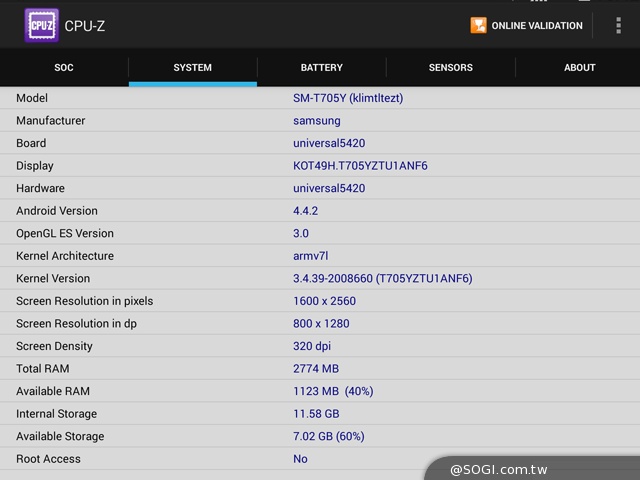Open the three-dot overflow menu

click(618, 25)
